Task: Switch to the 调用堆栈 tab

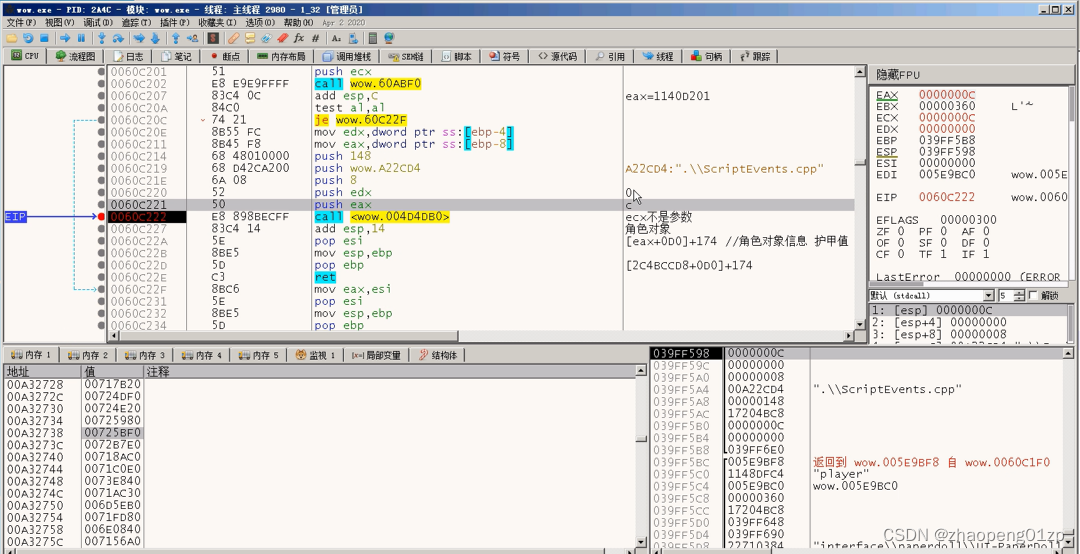Action: 346,57
